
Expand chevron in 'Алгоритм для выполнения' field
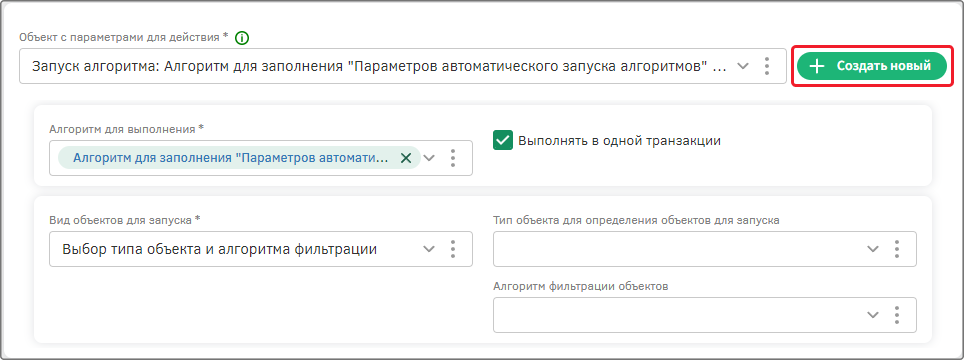[429, 158]
